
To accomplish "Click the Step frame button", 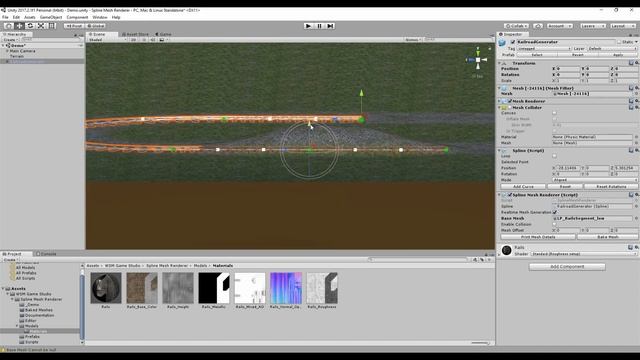I will 331,26.
